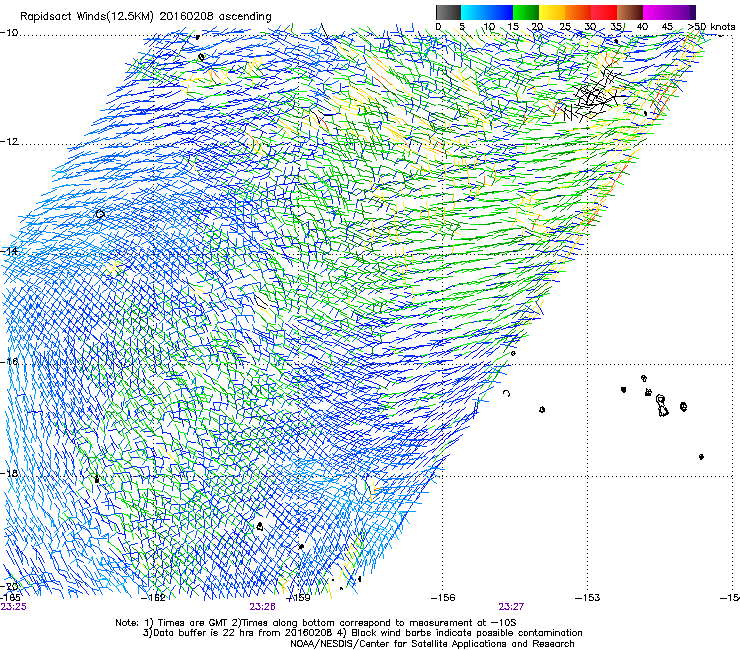Screen dimensions: 740x650
Task: Click the red 30-35 knots legend segment
Action: [x=604, y=12]
